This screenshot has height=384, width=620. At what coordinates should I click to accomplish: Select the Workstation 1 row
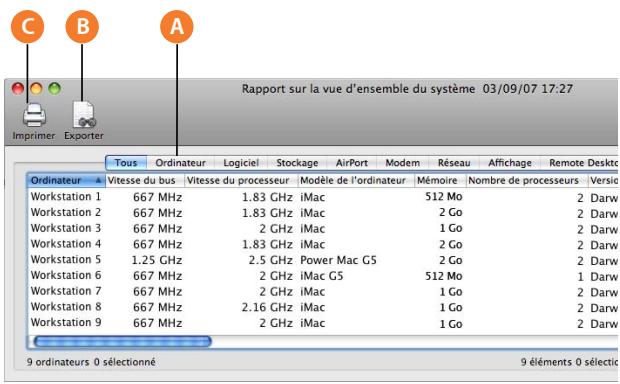323,197
